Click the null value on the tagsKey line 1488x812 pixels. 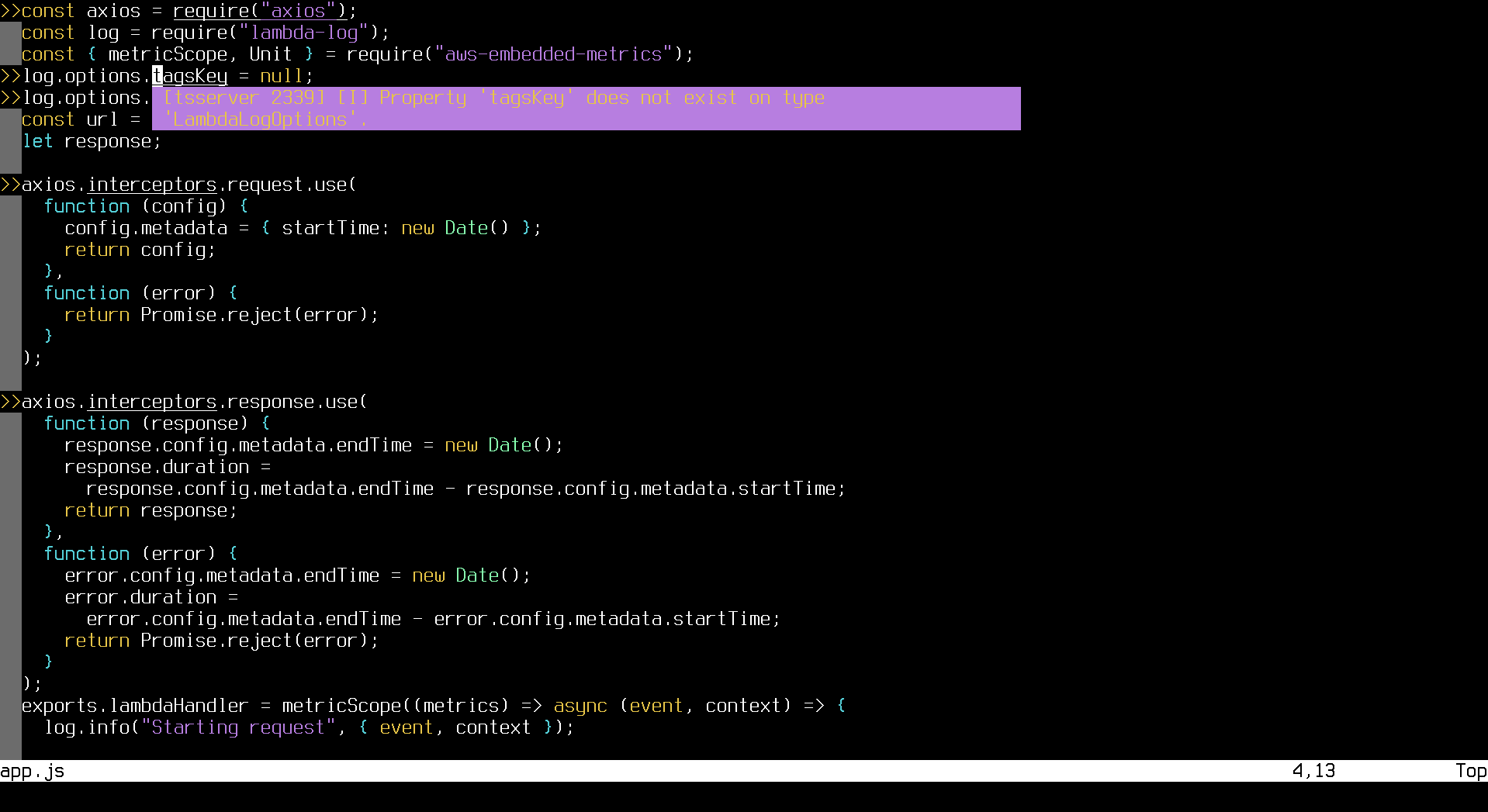point(282,76)
